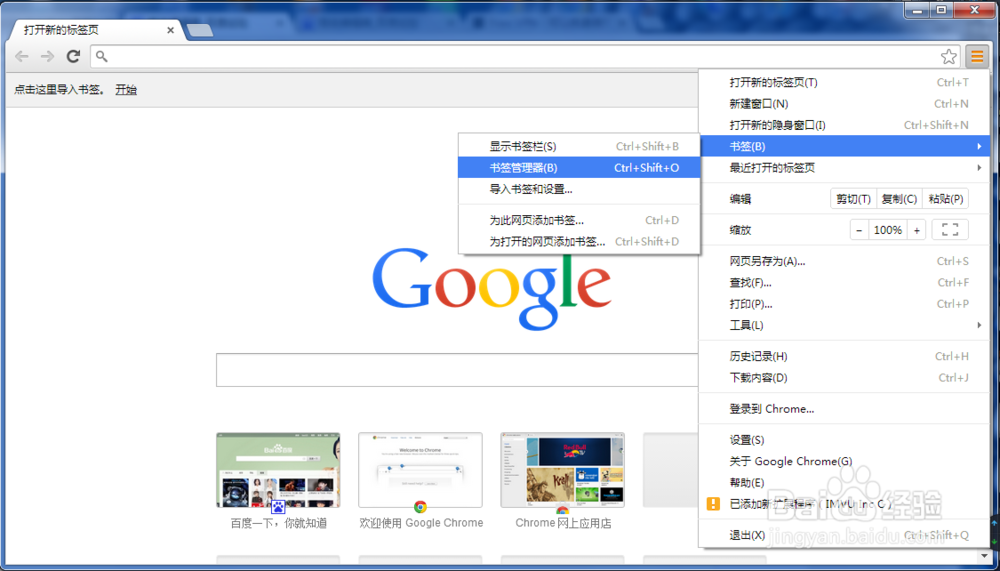Click the yellow warning extension icon
This screenshot has height=571, width=1000.
713,504
